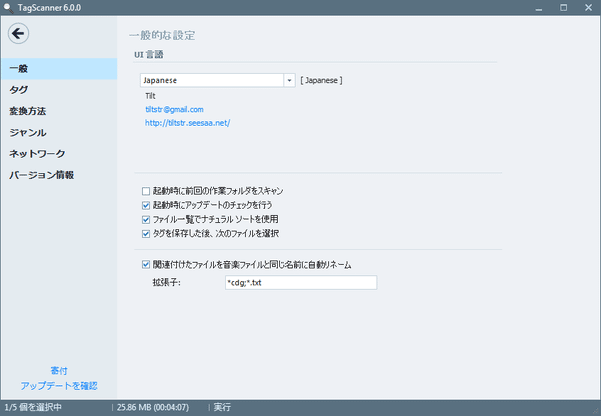Select the 一般 settings category
Viewport: 601px width, 416px height.
click(59, 69)
